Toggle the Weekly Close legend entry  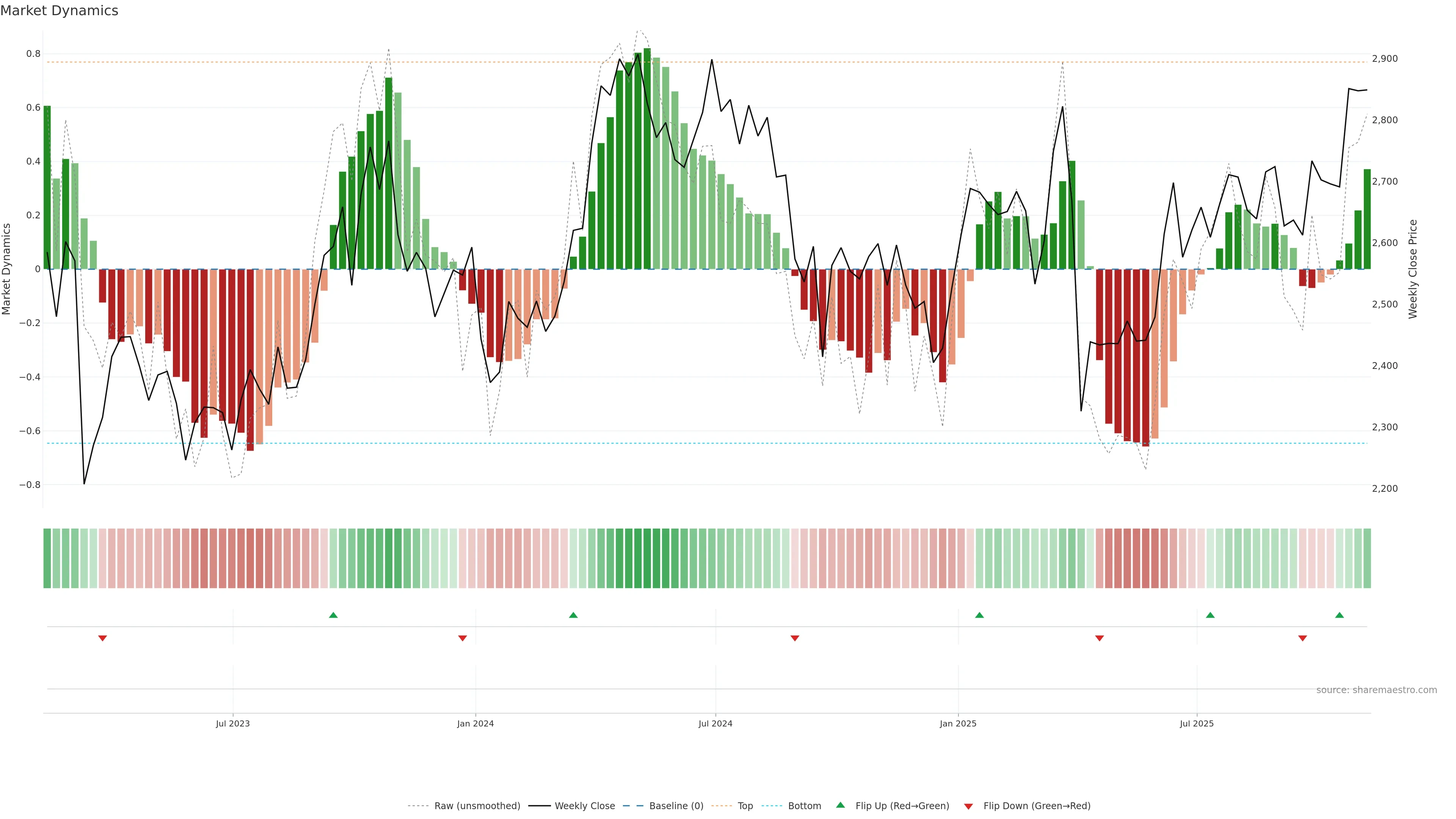[x=584, y=805]
